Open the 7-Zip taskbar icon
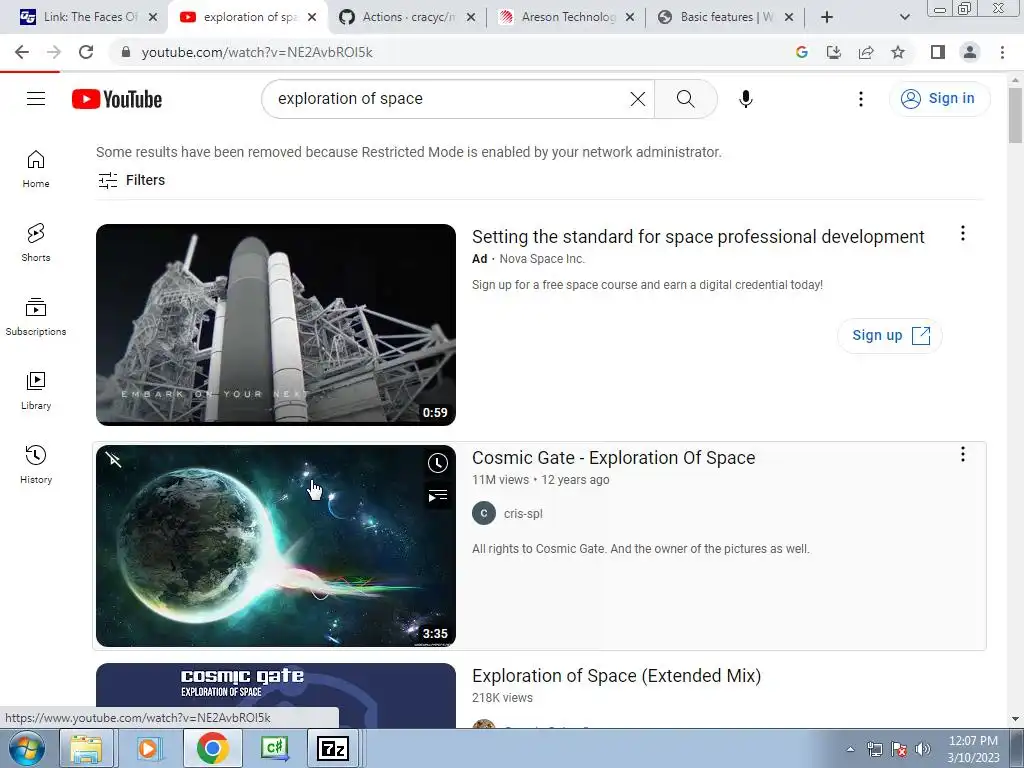The height and width of the screenshot is (768, 1024). pyautogui.click(x=333, y=748)
